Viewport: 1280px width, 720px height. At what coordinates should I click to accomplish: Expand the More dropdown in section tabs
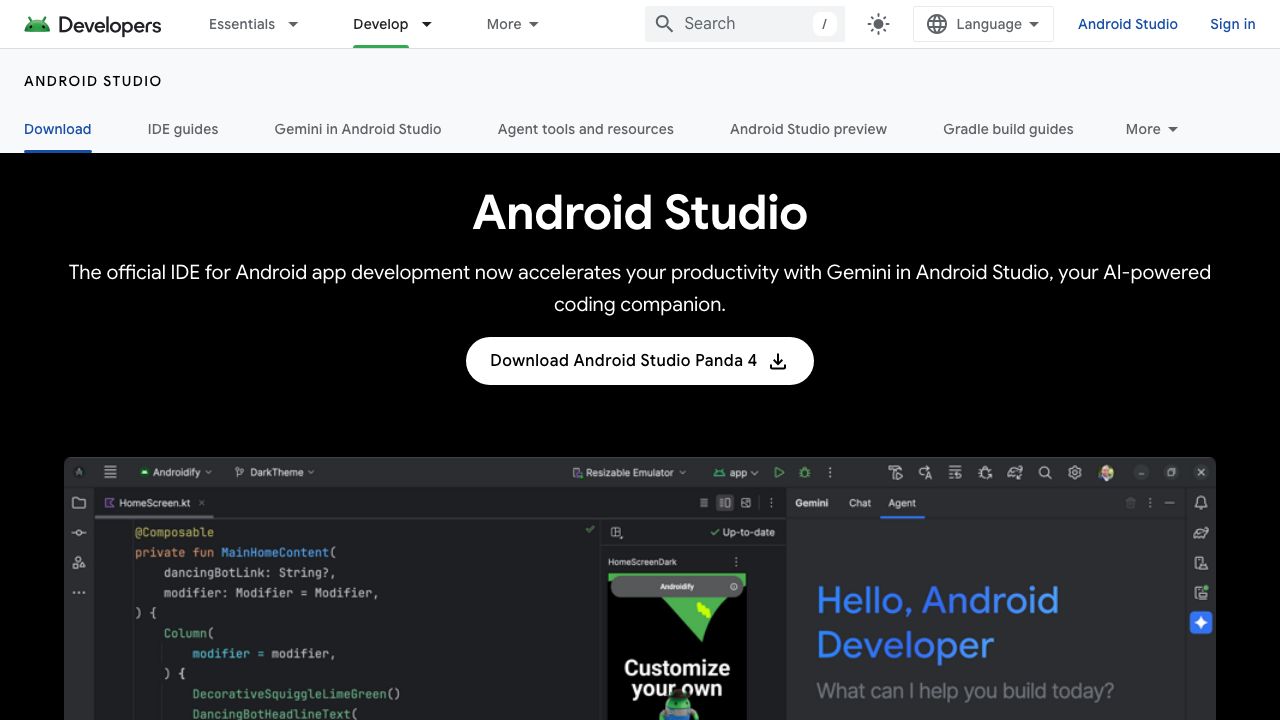[x=1152, y=129]
